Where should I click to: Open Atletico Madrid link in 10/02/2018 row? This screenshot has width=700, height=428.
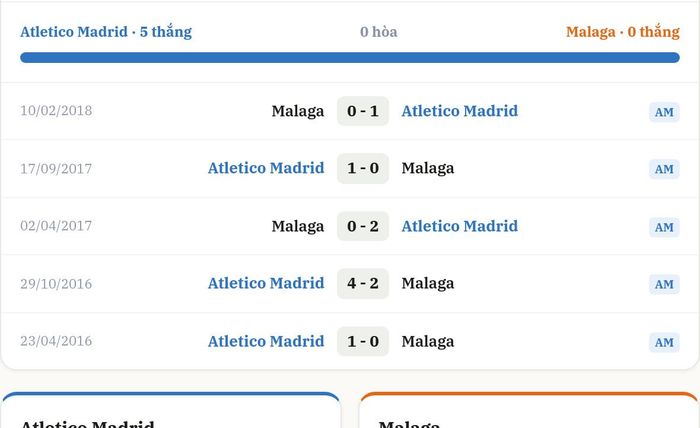pyautogui.click(x=460, y=111)
